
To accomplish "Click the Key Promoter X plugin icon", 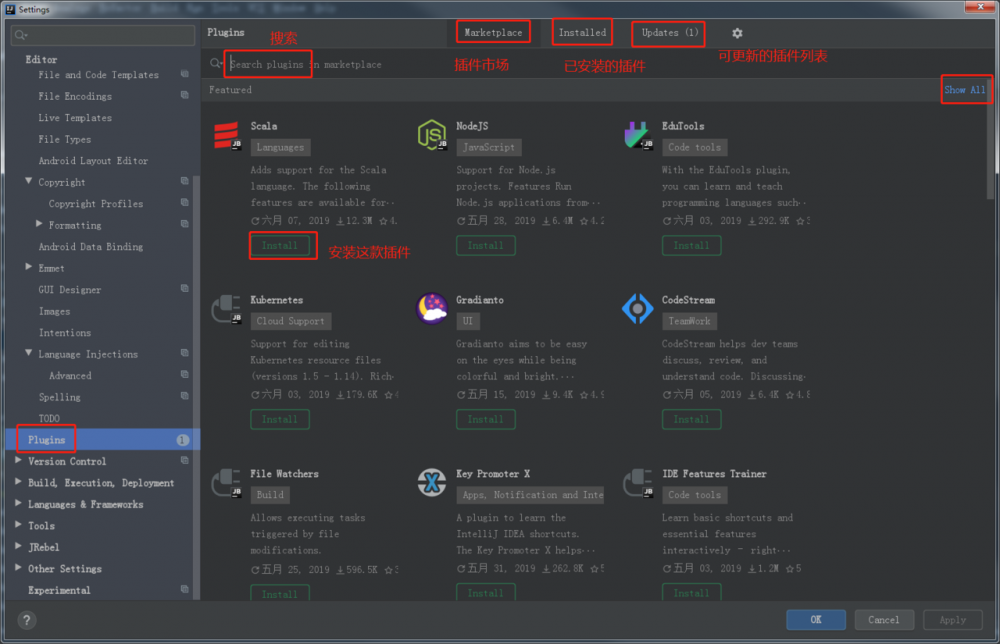I will 432,482.
